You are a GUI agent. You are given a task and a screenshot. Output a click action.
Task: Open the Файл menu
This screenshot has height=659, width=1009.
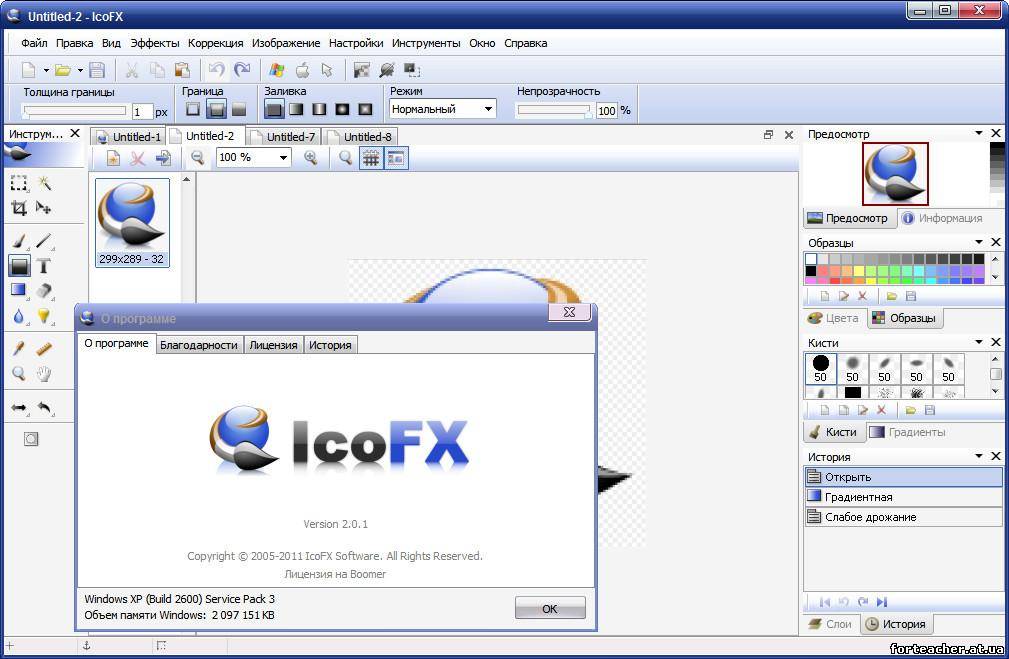[34, 43]
